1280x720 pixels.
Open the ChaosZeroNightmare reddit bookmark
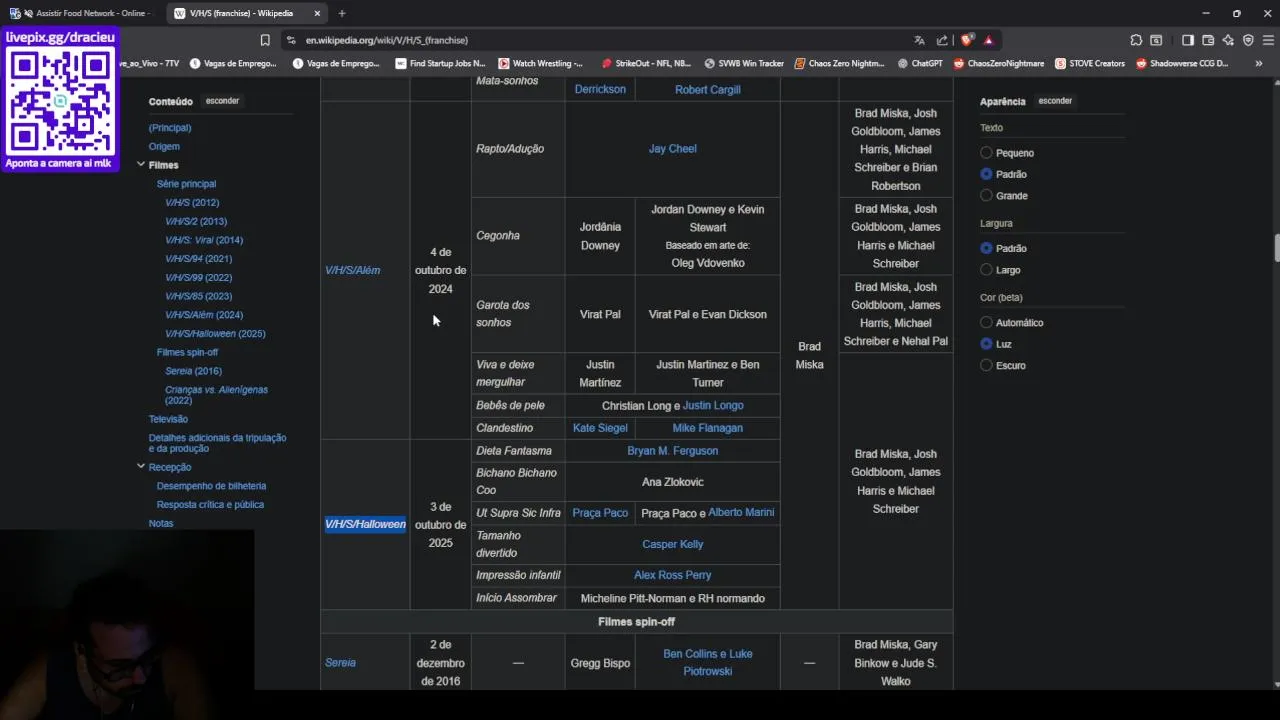(x=998, y=63)
